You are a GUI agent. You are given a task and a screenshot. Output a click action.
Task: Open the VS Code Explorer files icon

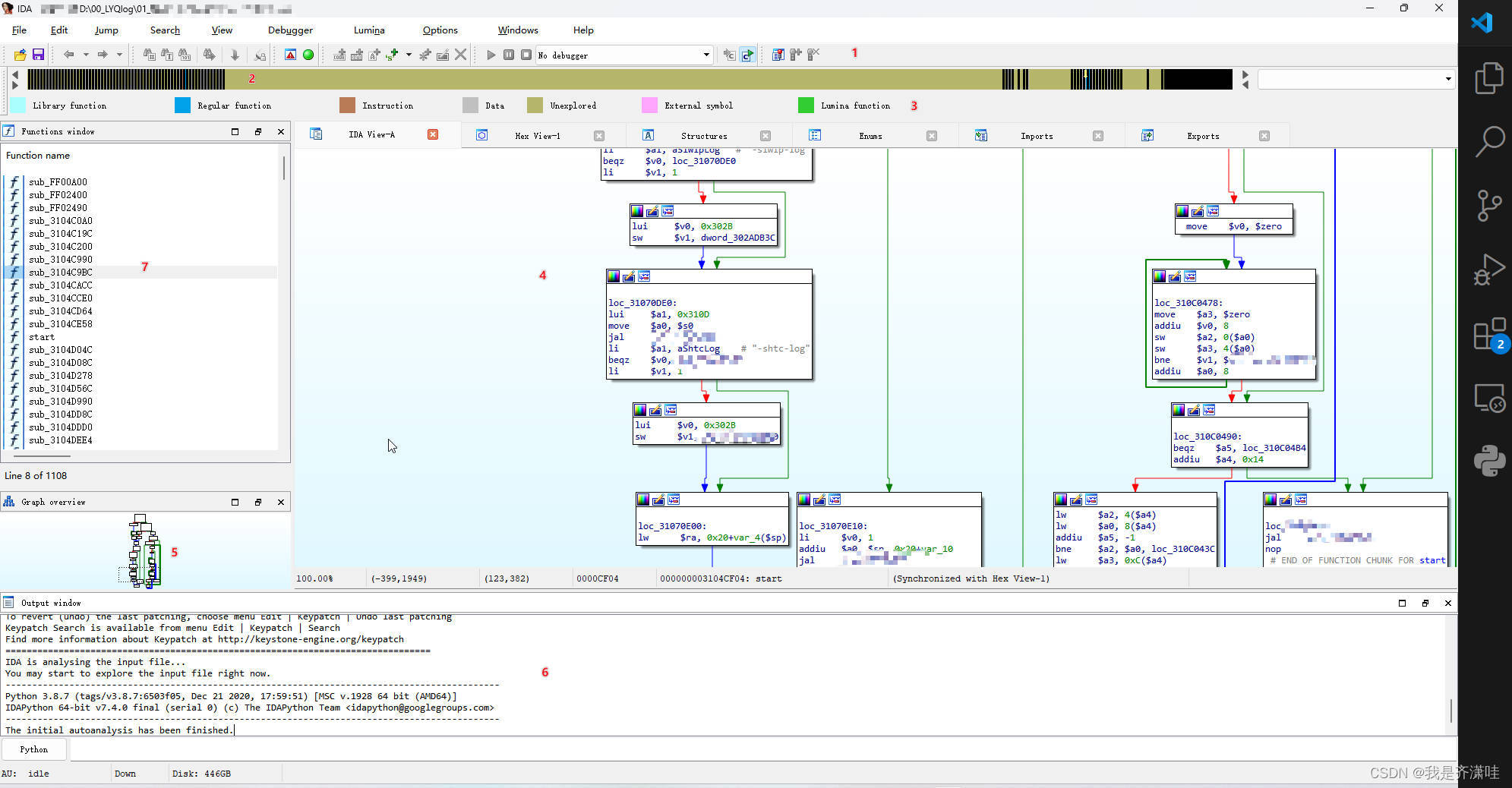(x=1488, y=78)
